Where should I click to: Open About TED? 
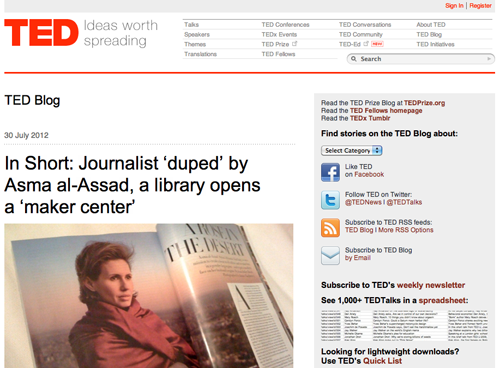coord(431,25)
